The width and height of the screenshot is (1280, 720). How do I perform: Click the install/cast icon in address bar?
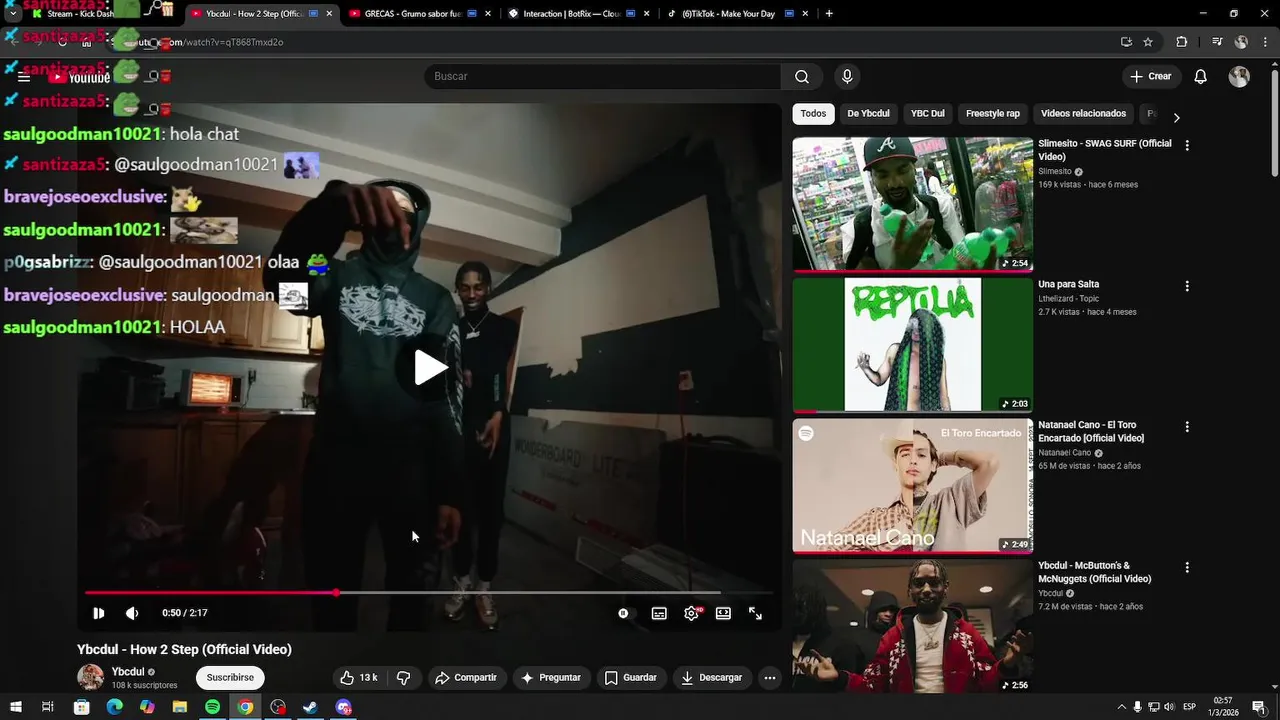click(x=1126, y=42)
